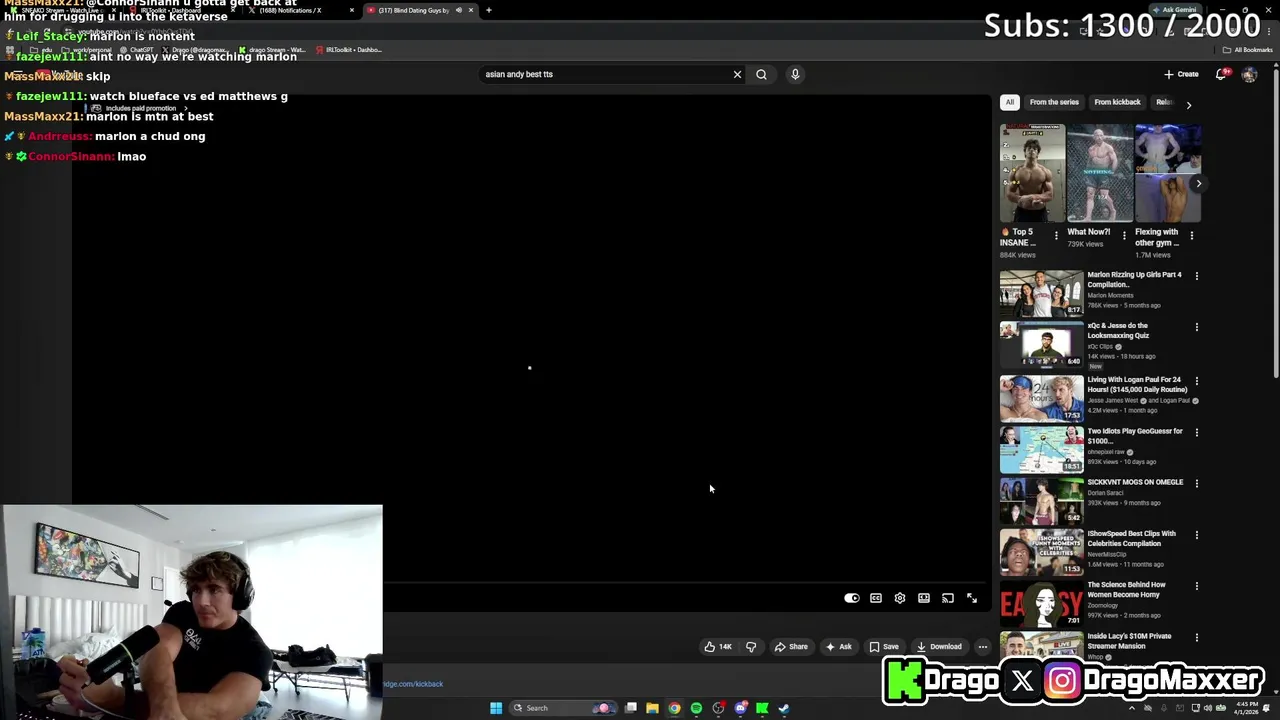
Task: Open the kickback link in description
Action: point(413,684)
